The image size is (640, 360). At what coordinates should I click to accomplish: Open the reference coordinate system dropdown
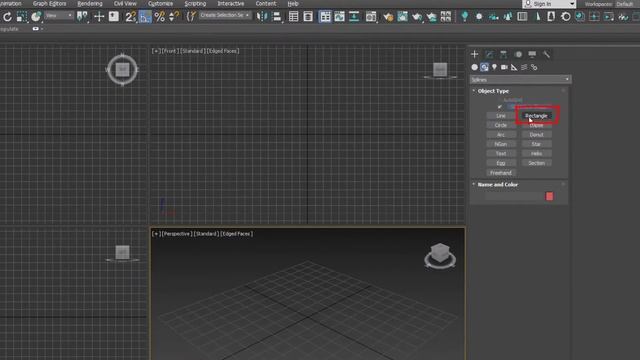(x=59, y=16)
